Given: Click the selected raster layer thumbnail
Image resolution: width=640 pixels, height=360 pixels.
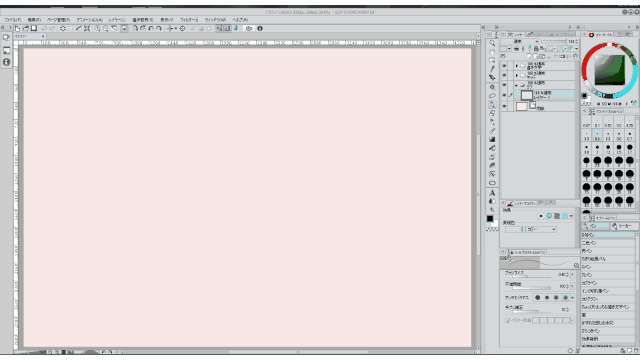Looking at the screenshot, I should point(527,95).
